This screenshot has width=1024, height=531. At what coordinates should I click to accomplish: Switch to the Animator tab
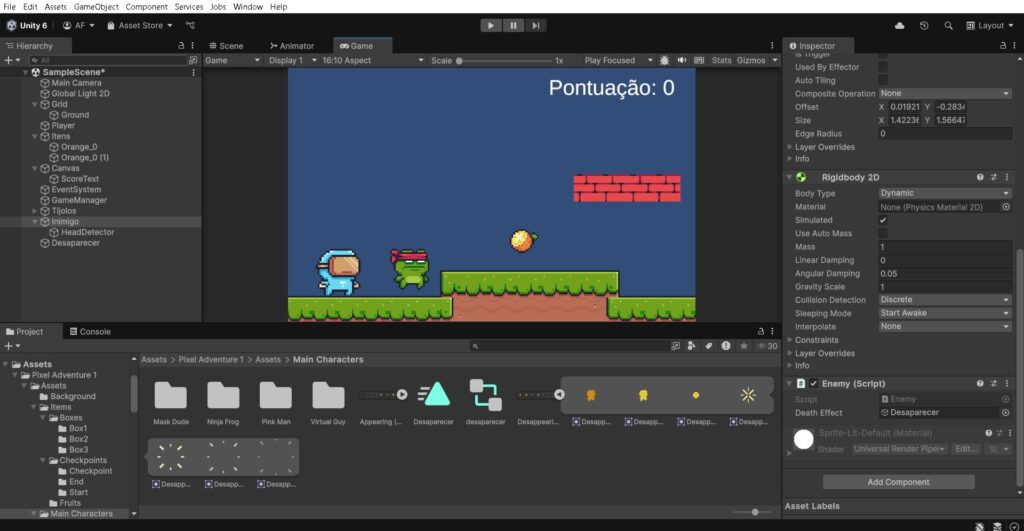[292, 46]
